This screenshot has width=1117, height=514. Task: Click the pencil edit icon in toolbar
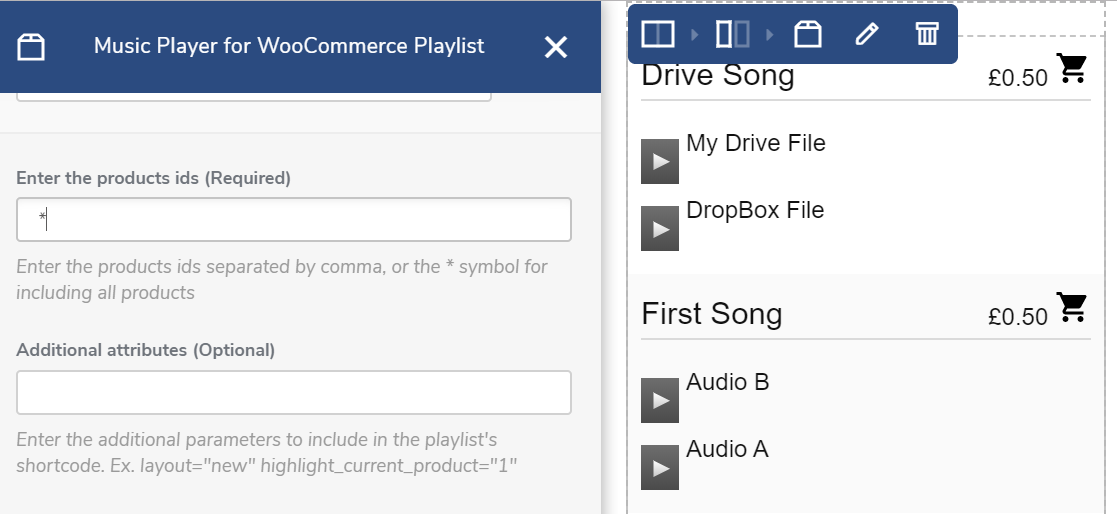point(867,33)
